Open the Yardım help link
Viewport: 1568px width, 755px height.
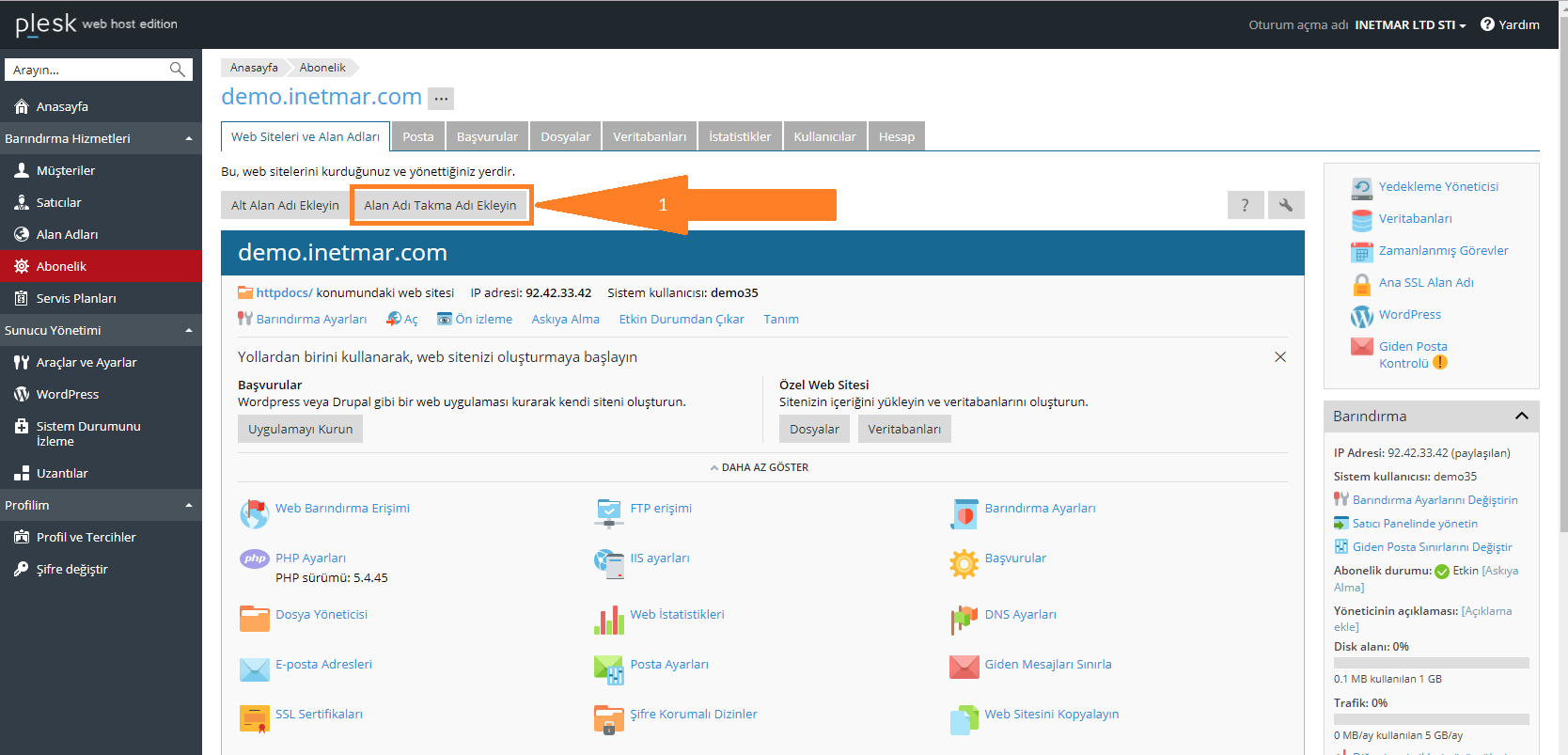tap(1510, 24)
